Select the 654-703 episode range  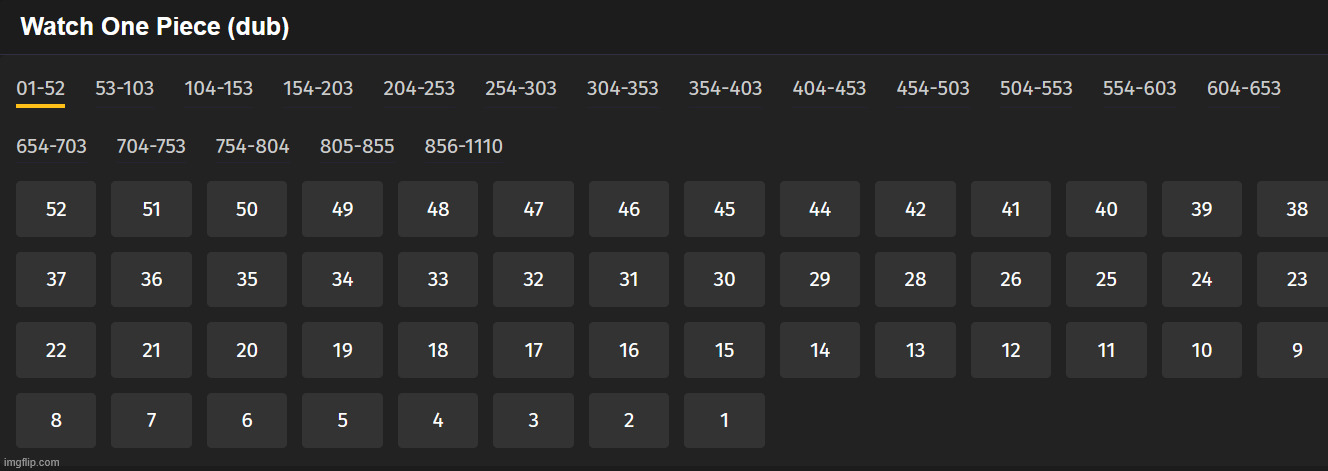(51, 147)
